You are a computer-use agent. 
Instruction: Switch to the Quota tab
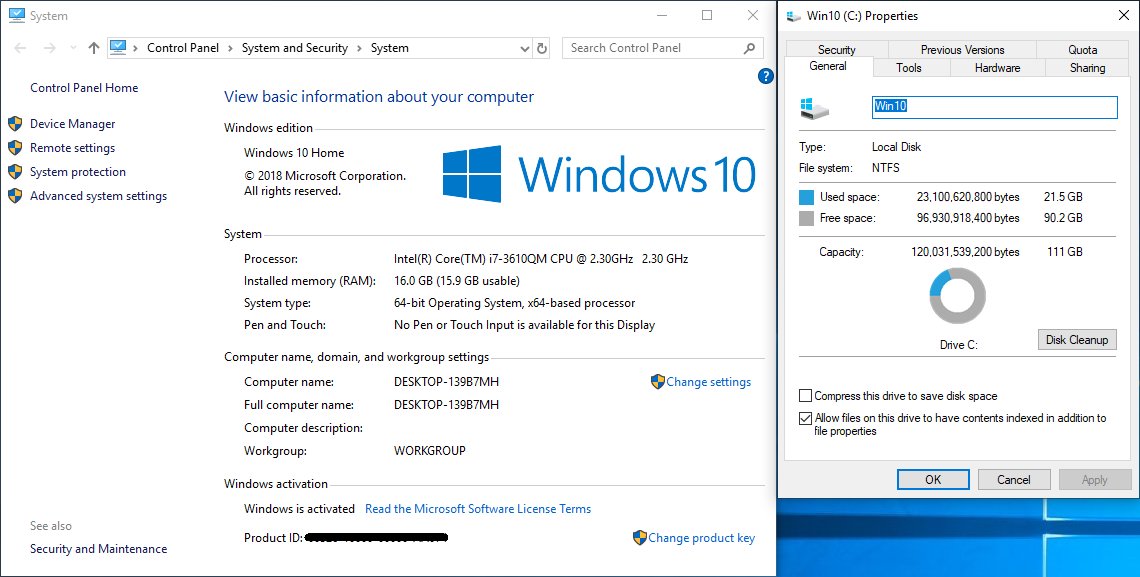pos(1083,49)
